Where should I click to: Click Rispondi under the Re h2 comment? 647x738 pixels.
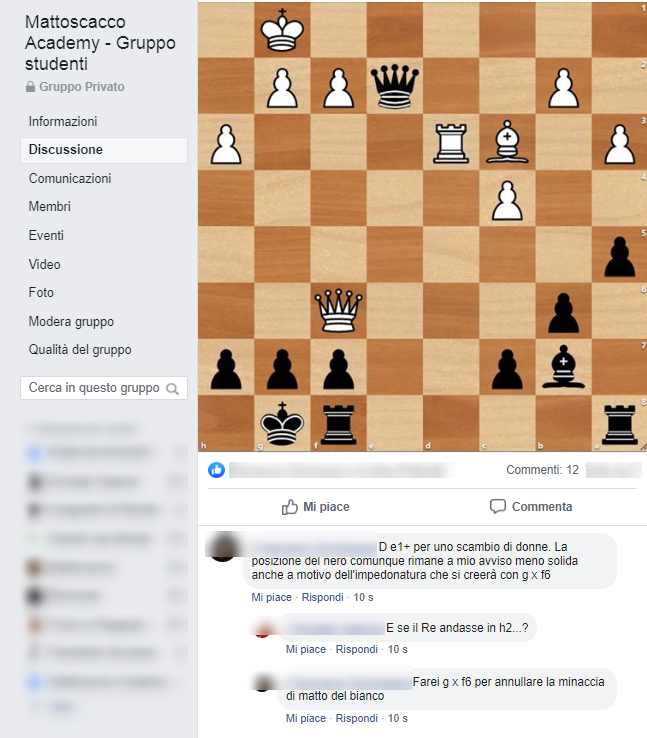[356, 649]
